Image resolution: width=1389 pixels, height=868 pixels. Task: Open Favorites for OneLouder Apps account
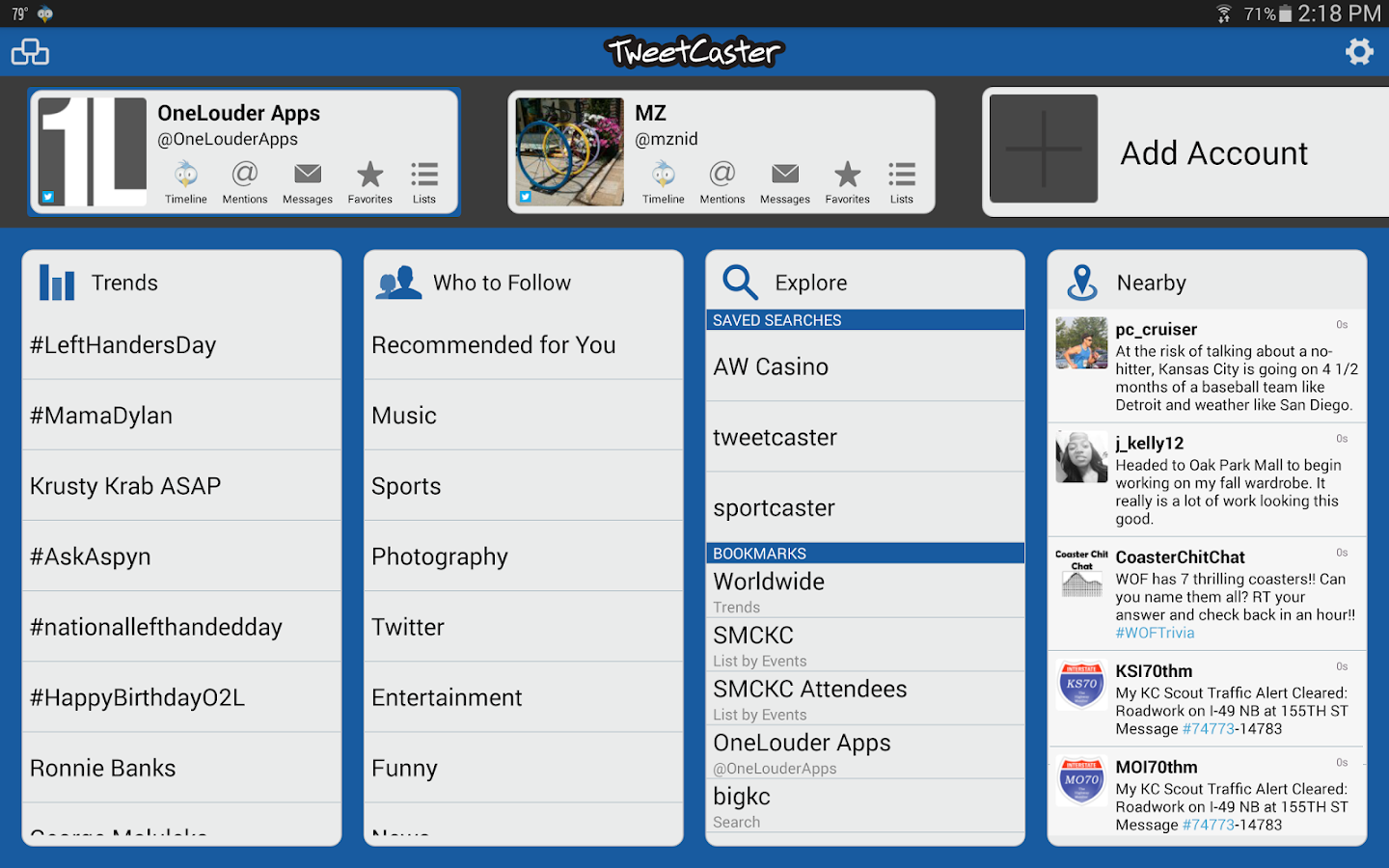click(370, 182)
